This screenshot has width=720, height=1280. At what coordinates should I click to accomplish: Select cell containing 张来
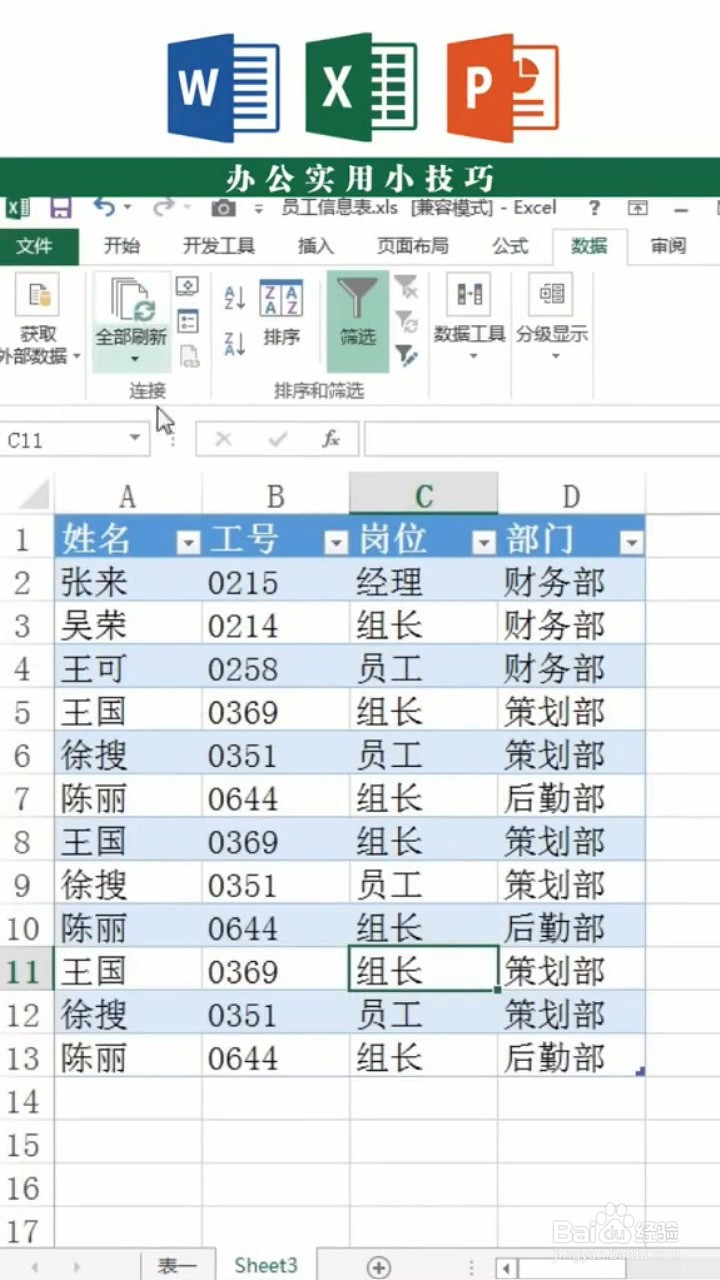click(128, 582)
